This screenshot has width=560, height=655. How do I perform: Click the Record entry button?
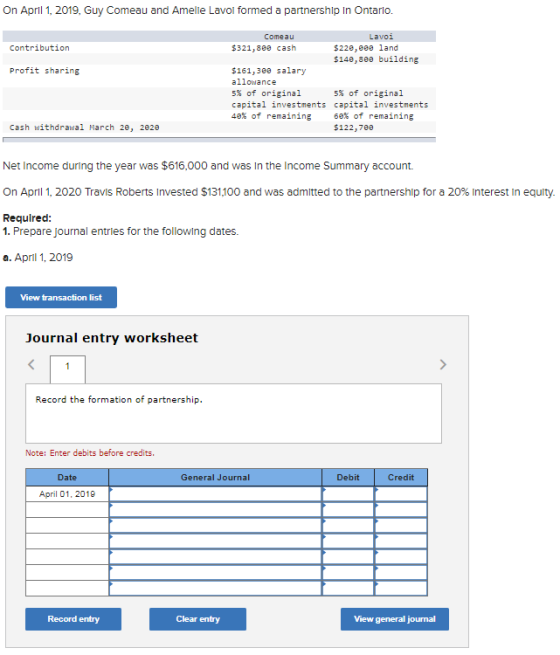(73, 619)
